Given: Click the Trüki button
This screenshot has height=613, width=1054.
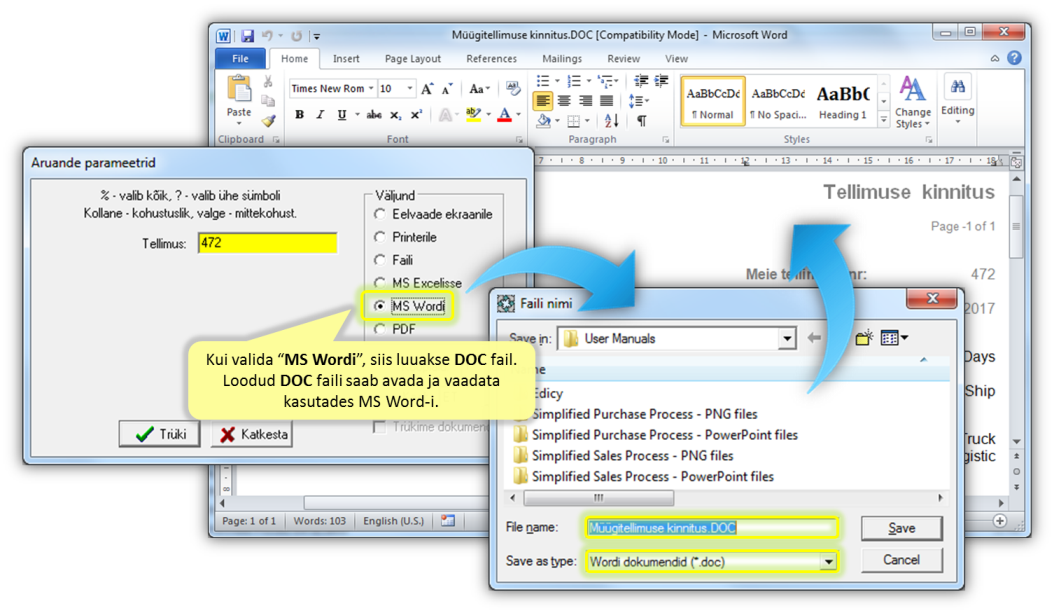Looking at the screenshot, I should [x=160, y=434].
